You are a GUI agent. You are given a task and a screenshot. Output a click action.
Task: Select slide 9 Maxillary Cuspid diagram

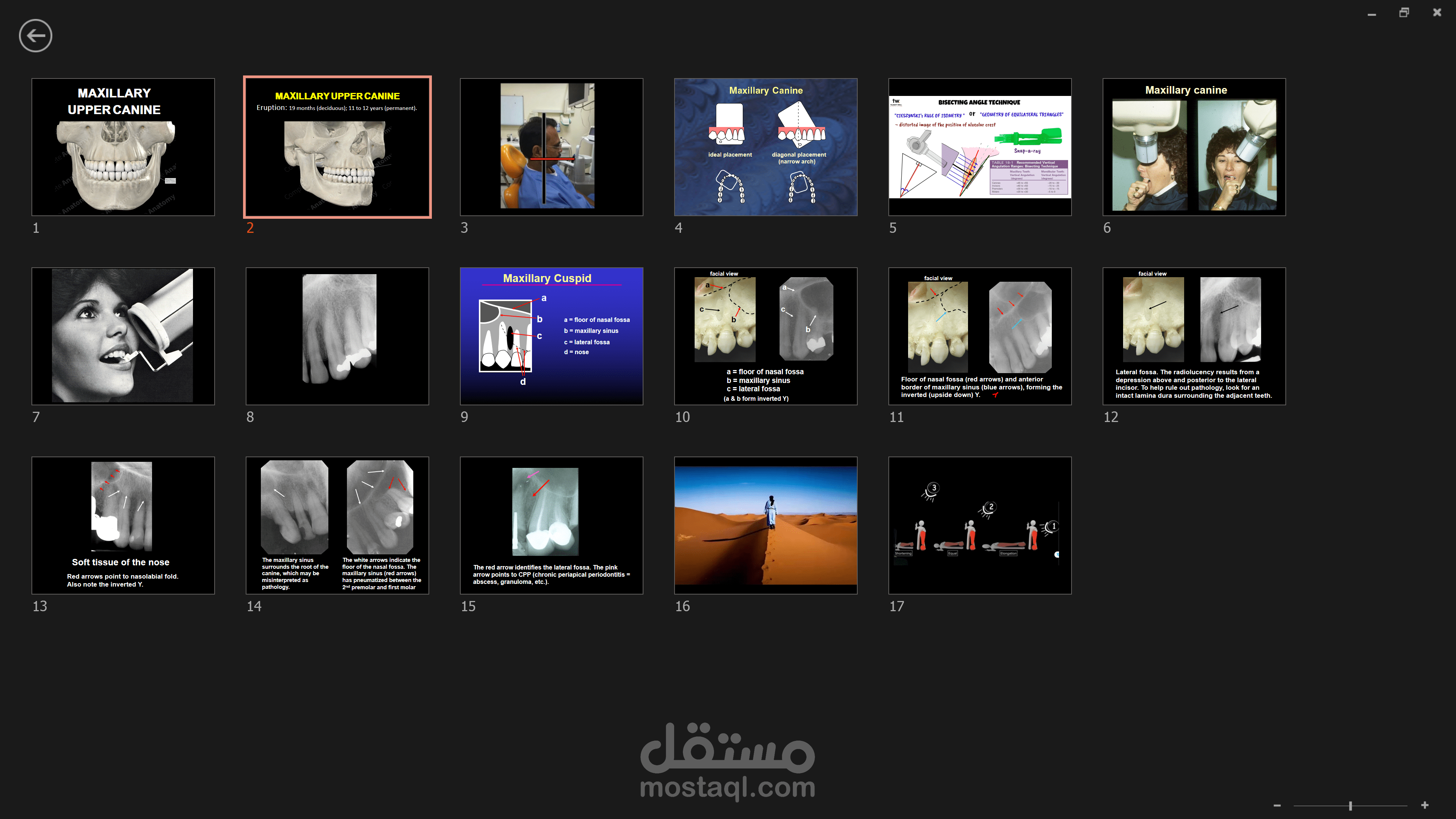click(552, 336)
